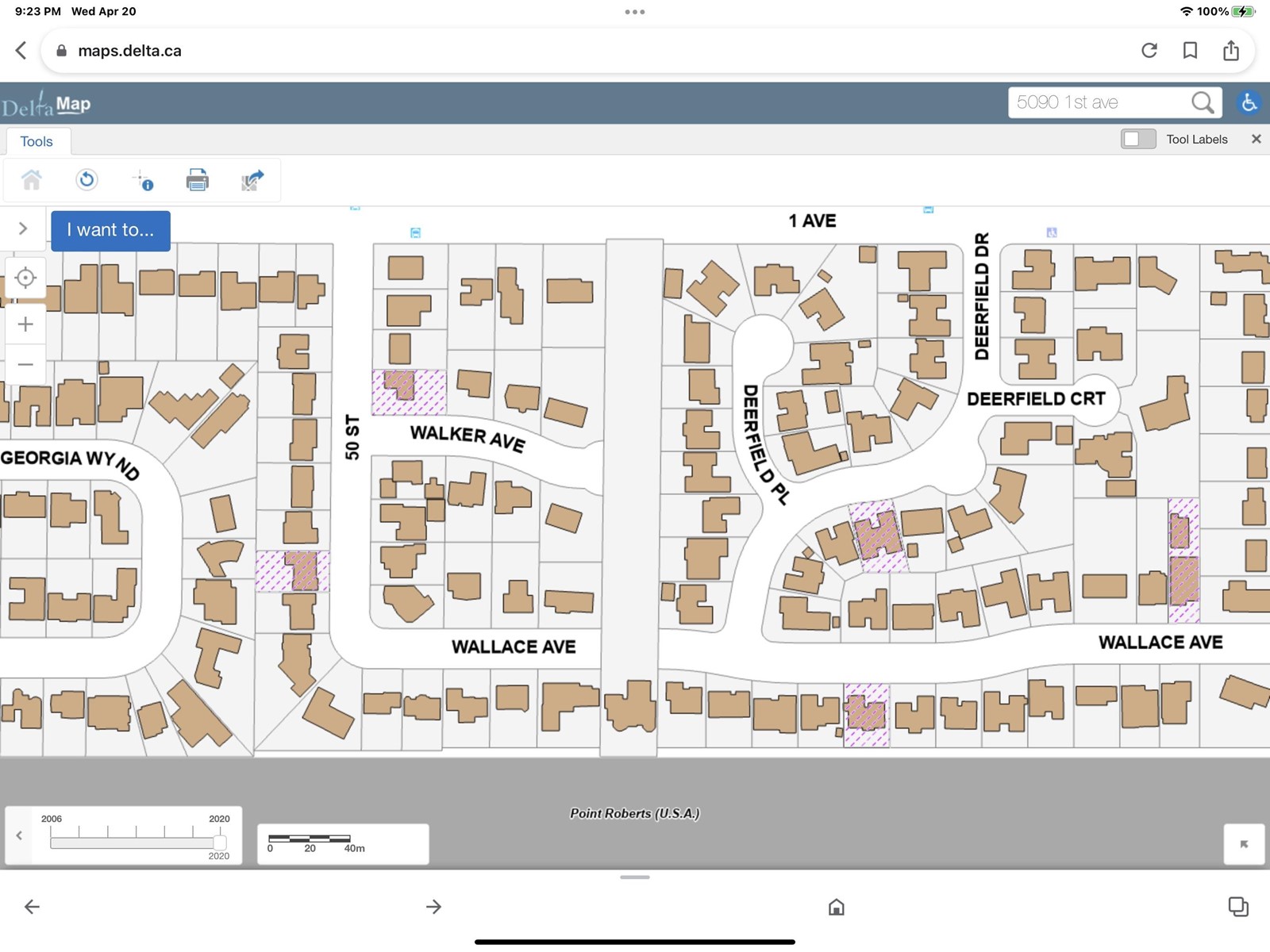The width and height of the screenshot is (1270, 952).
Task: Click the share map arrow tool
Action: (x=252, y=180)
